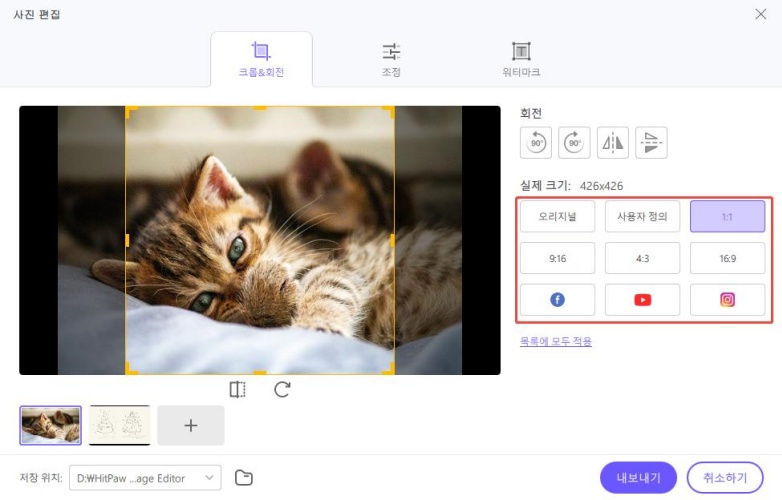Open the save location folder icon
The image size is (782, 500).
[x=243, y=478]
